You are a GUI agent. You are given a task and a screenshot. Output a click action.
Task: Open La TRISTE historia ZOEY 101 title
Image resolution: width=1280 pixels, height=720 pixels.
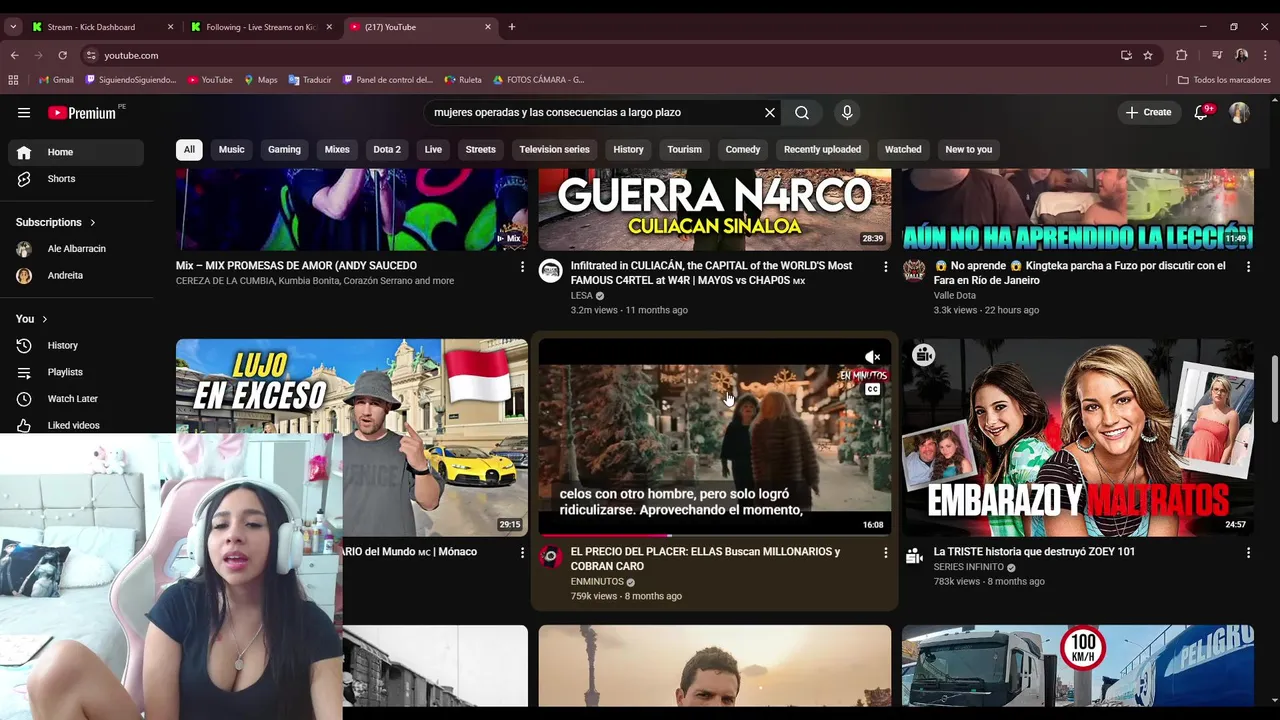[1034, 552]
